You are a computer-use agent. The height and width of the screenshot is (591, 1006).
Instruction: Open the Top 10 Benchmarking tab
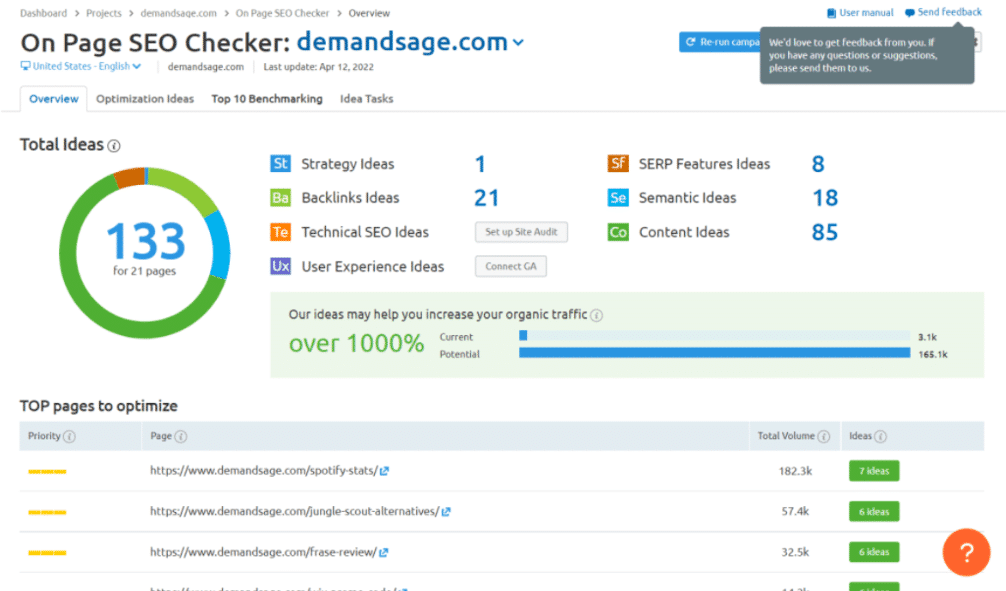267,99
